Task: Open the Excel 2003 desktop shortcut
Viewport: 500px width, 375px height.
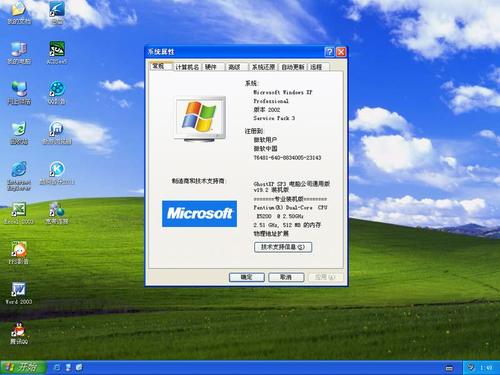Action: click(19, 213)
